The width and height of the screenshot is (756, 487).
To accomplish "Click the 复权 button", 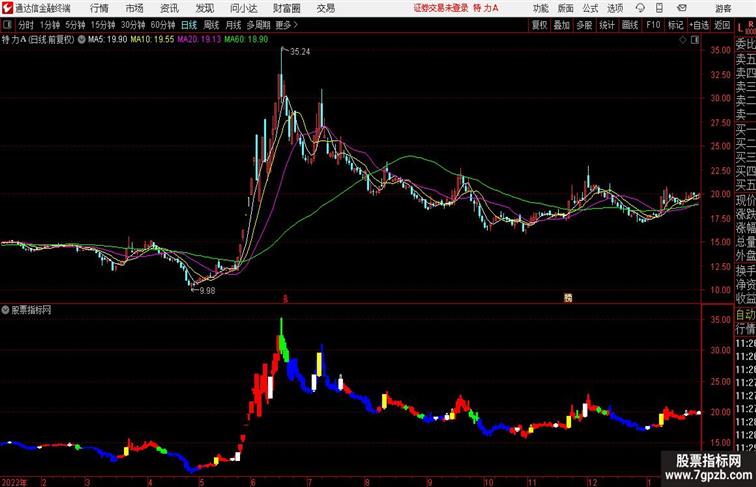I will pyautogui.click(x=540, y=25).
